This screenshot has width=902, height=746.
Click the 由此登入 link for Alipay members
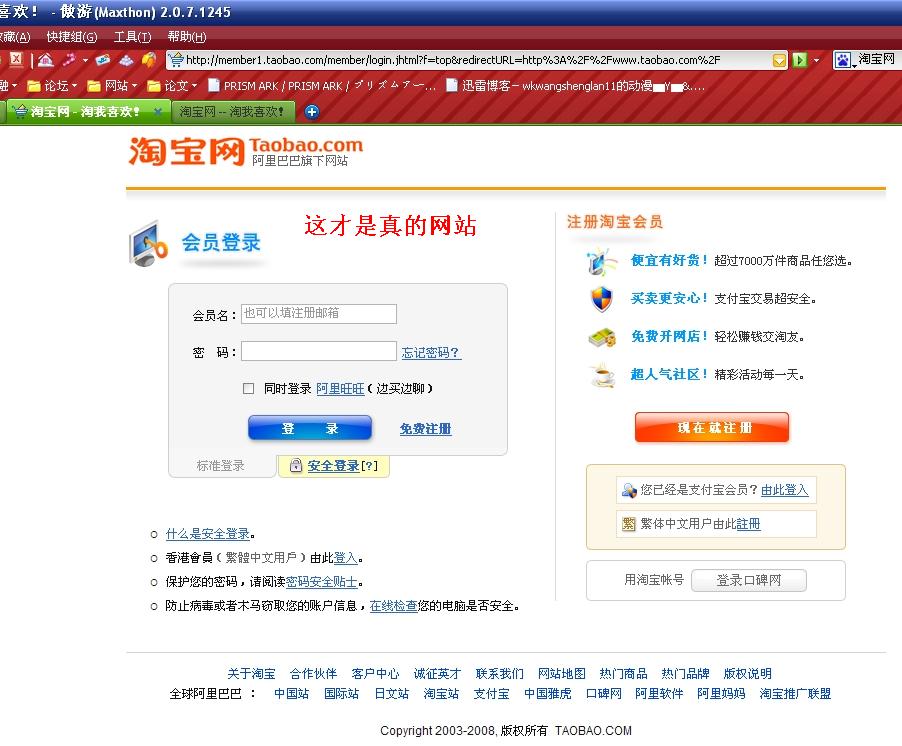tap(785, 490)
